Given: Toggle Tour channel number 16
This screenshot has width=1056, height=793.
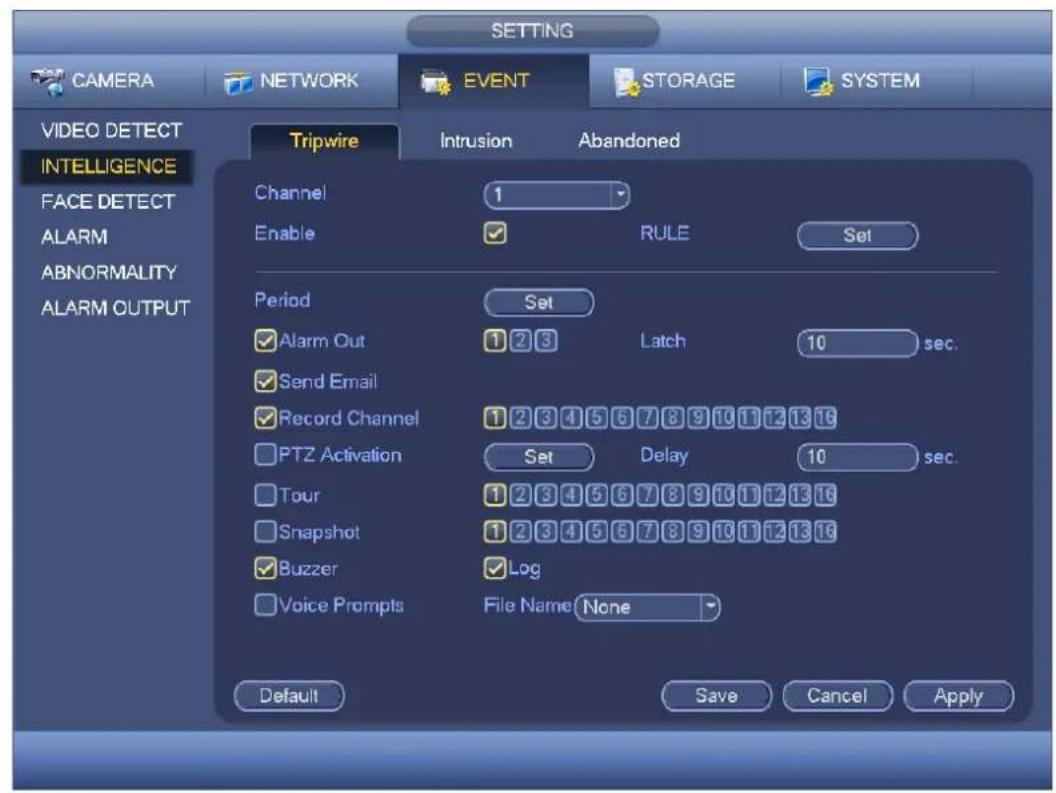Looking at the screenshot, I should click(x=825, y=495).
